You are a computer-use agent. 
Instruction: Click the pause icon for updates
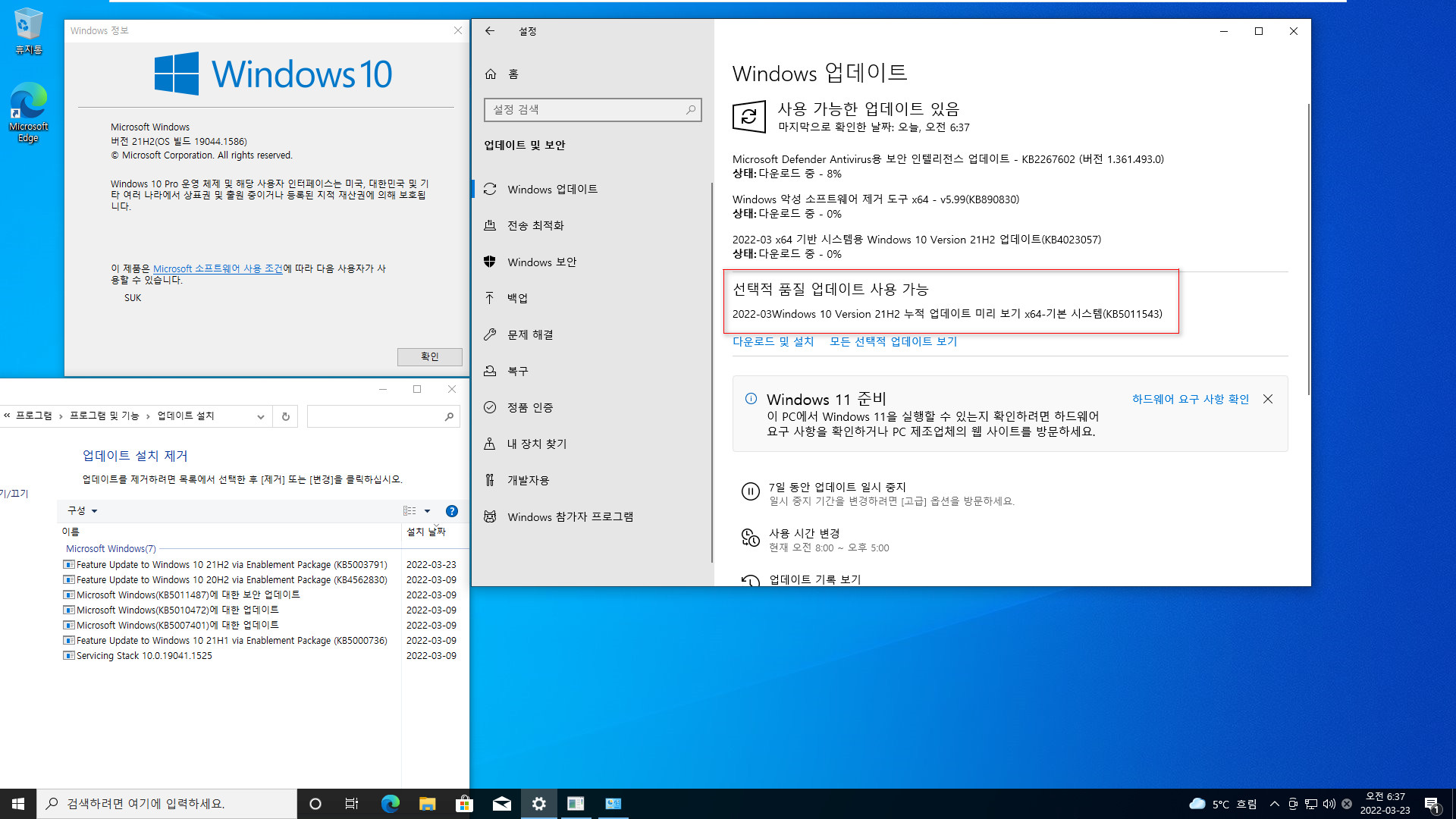(750, 492)
